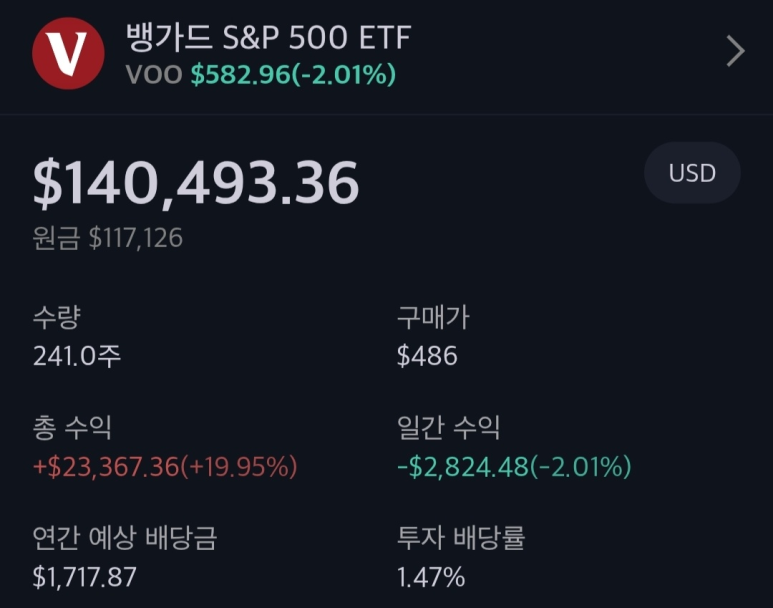Click the 총 수익 label

tap(72, 427)
